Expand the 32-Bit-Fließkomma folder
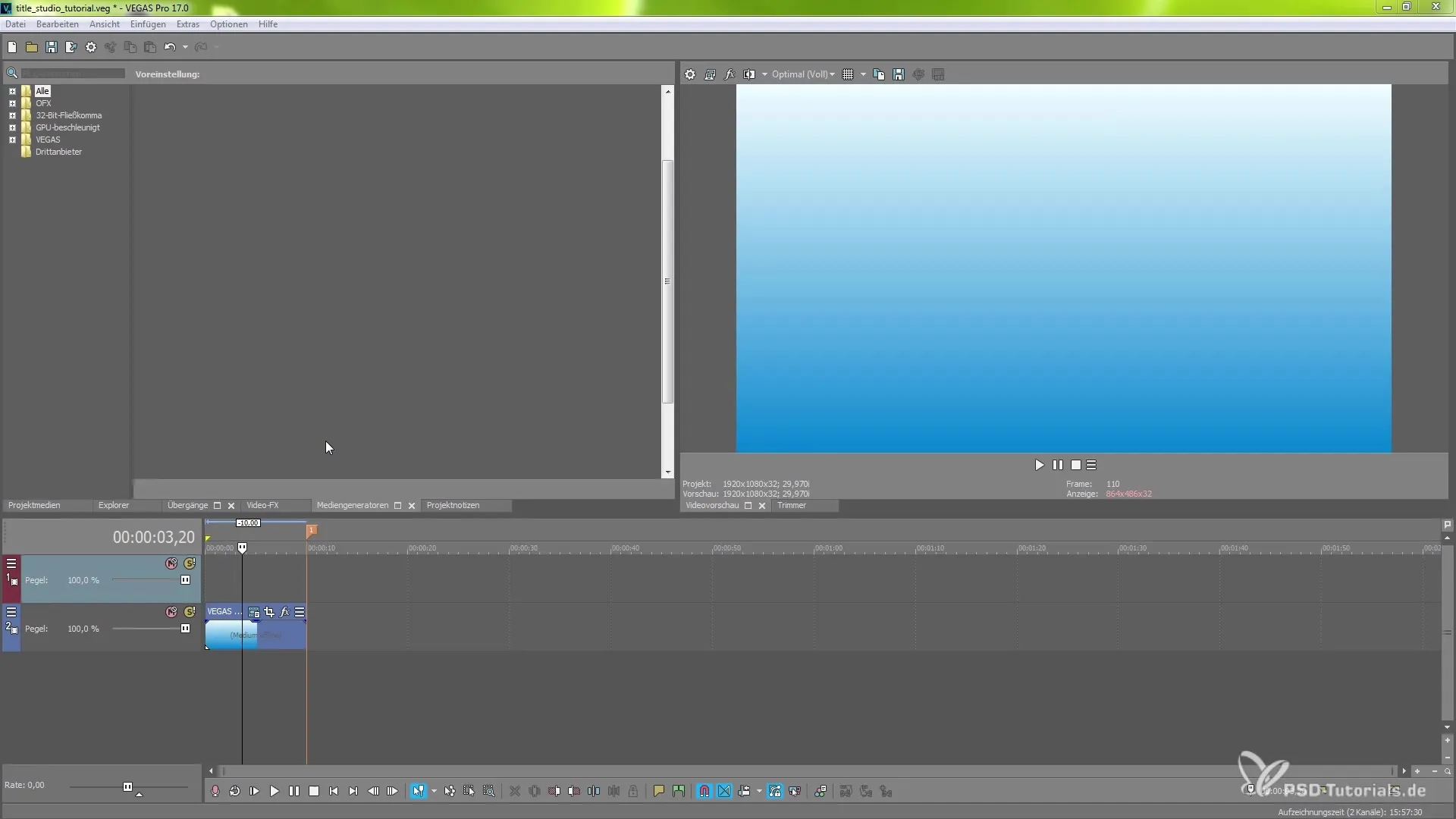 point(12,115)
